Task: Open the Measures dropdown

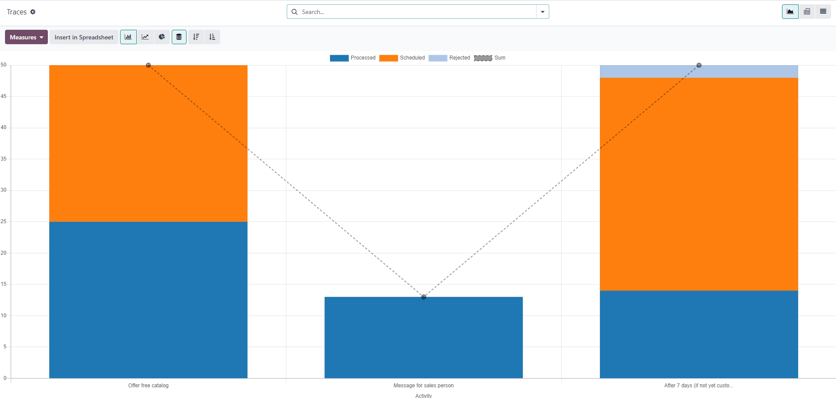Action: click(x=27, y=37)
